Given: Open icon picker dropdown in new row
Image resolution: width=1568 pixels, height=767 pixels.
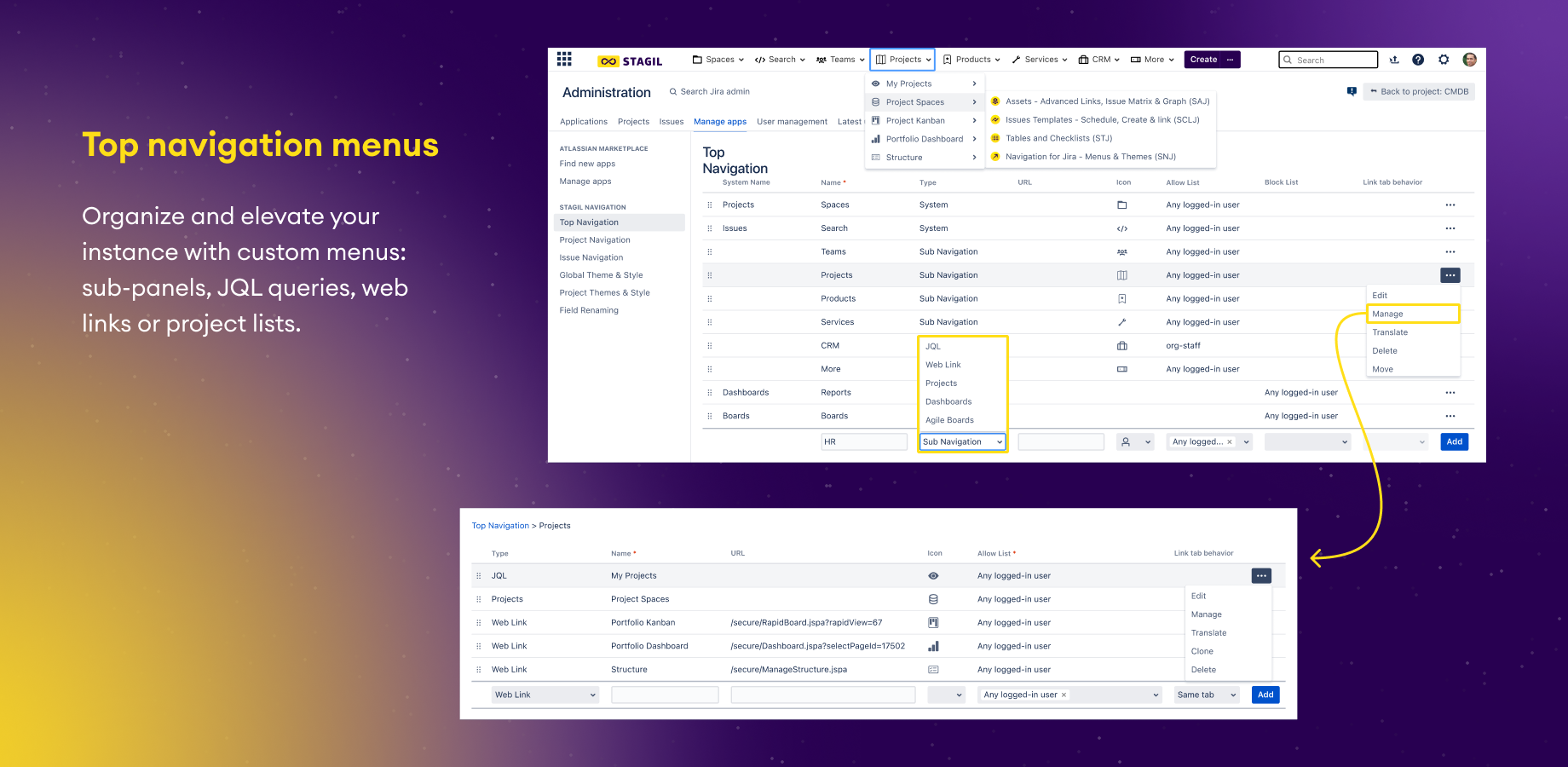Looking at the screenshot, I should pos(1136,442).
